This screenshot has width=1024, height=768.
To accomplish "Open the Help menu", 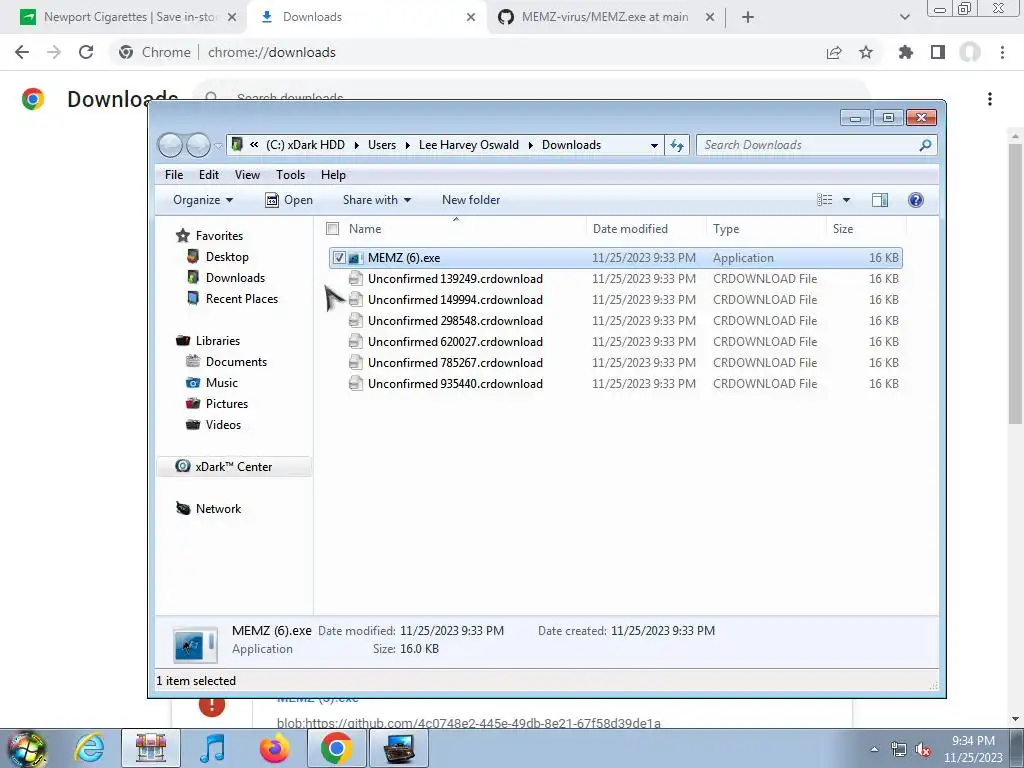I will [333, 175].
